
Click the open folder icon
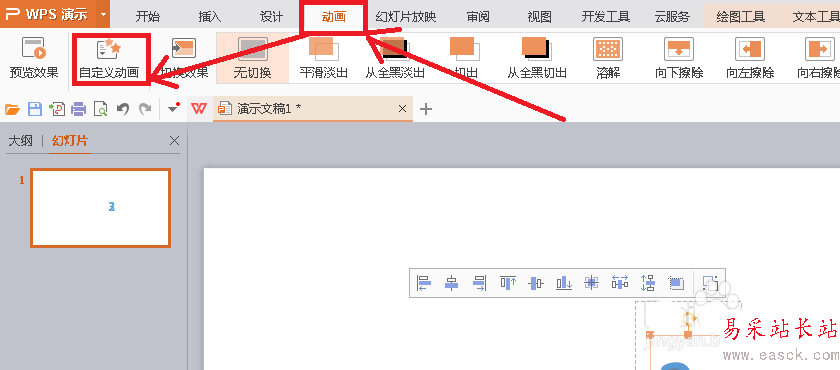(x=12, y=109)
